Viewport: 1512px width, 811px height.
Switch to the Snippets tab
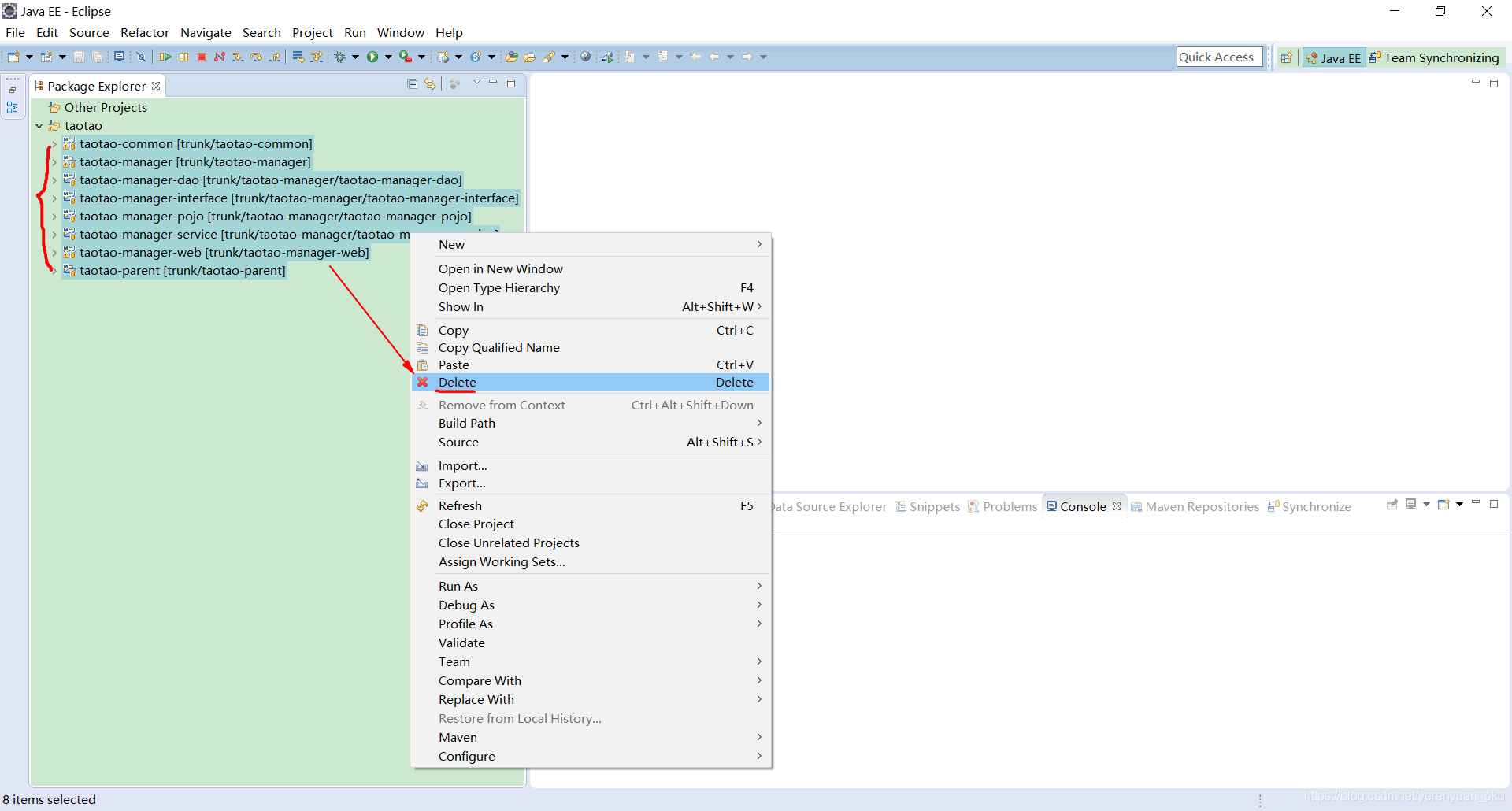[x=928, y=506]
